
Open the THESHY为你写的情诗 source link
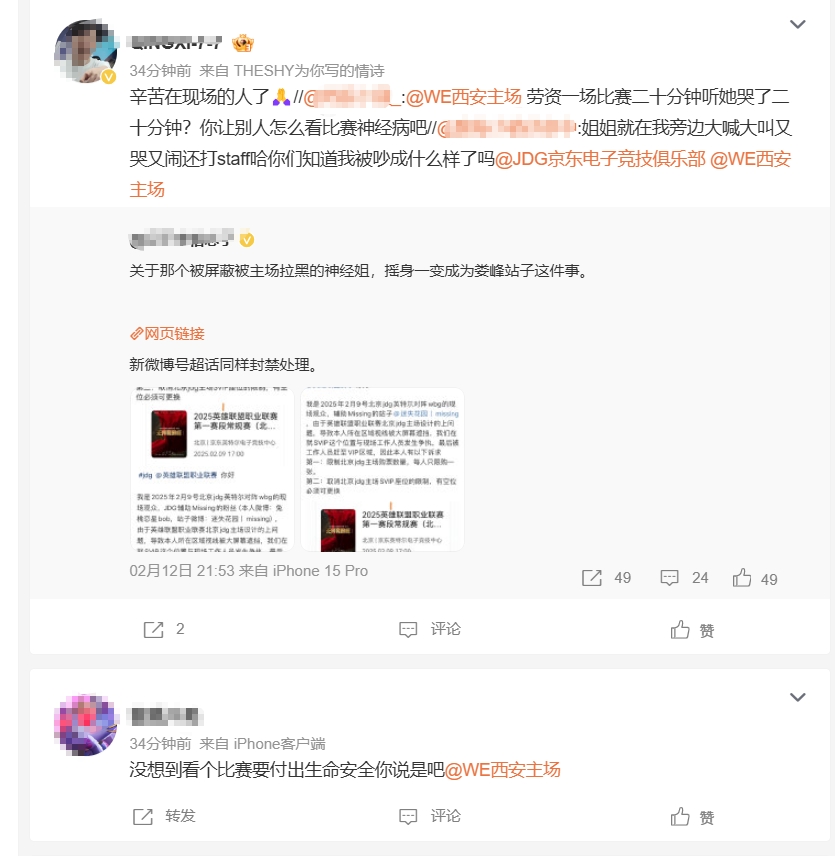pos(309,71)
